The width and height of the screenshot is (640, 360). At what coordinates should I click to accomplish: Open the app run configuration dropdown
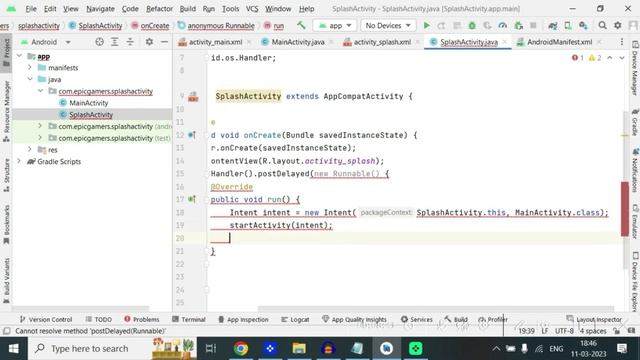click(x=335, y=25)
